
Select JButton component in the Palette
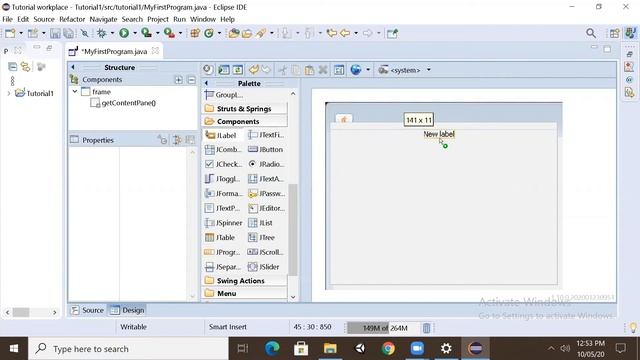click(265, 149)
